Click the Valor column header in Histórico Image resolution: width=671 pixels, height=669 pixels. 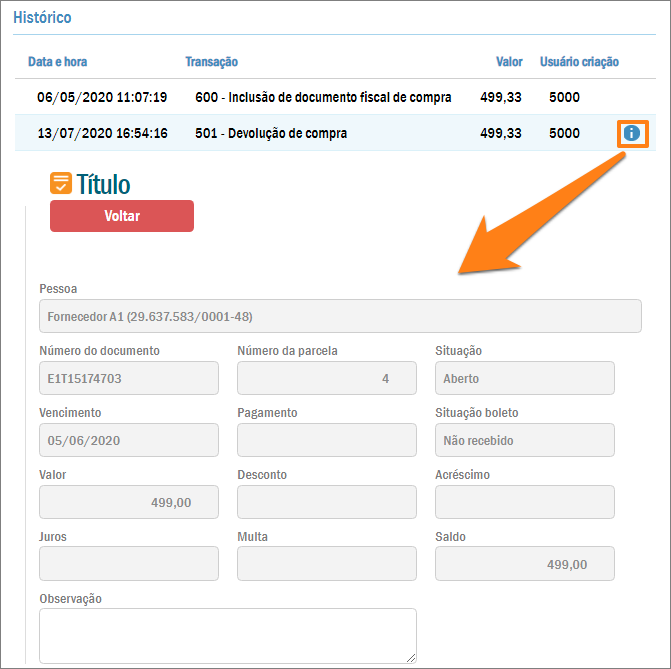[509, 62]
